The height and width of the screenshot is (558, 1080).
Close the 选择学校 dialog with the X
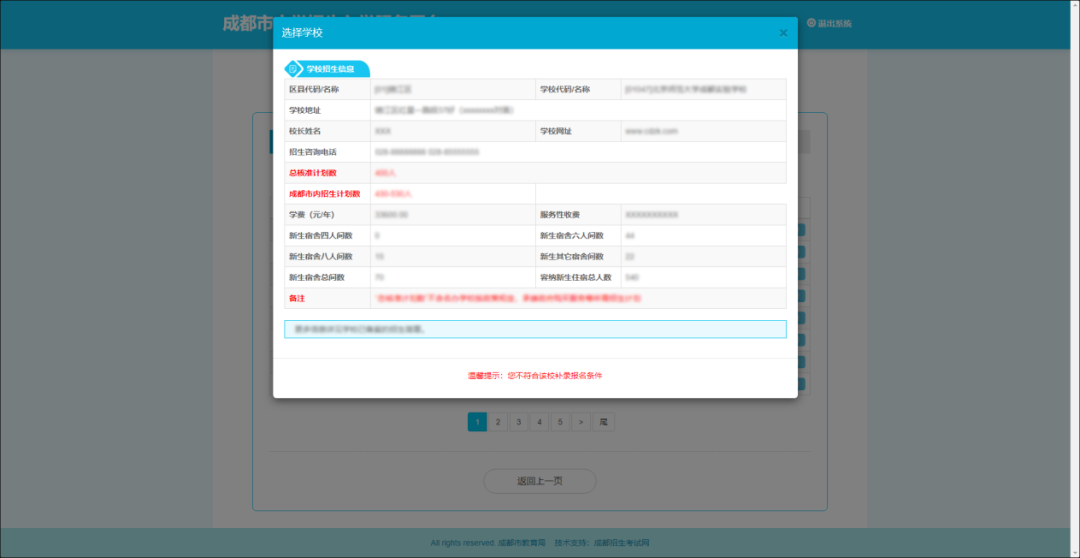(783, 33)
